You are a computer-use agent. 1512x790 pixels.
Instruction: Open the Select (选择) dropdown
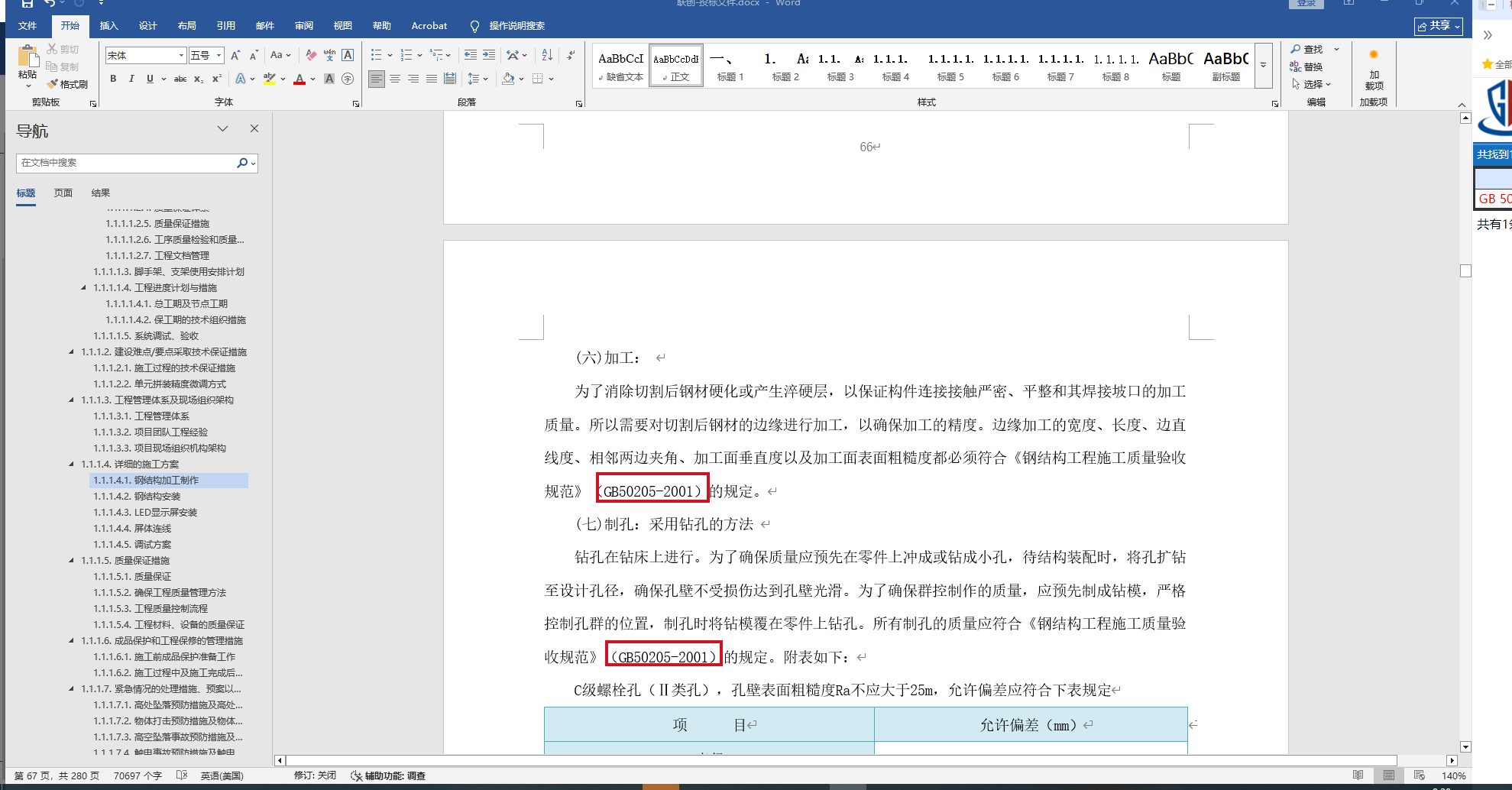point(1311,84)
